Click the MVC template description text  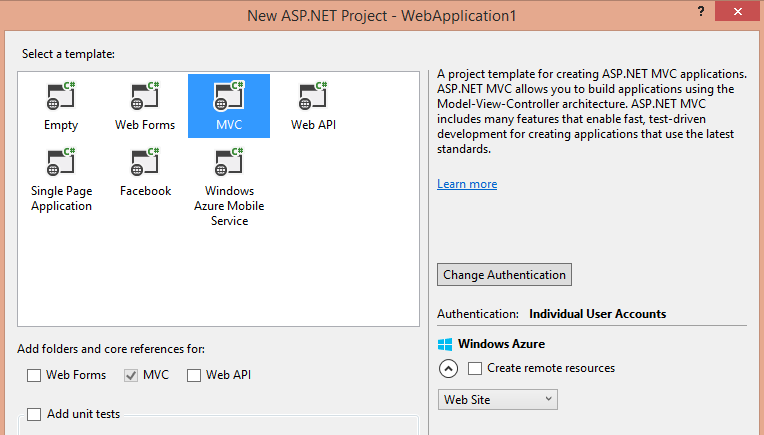click(x=592, y=111)
